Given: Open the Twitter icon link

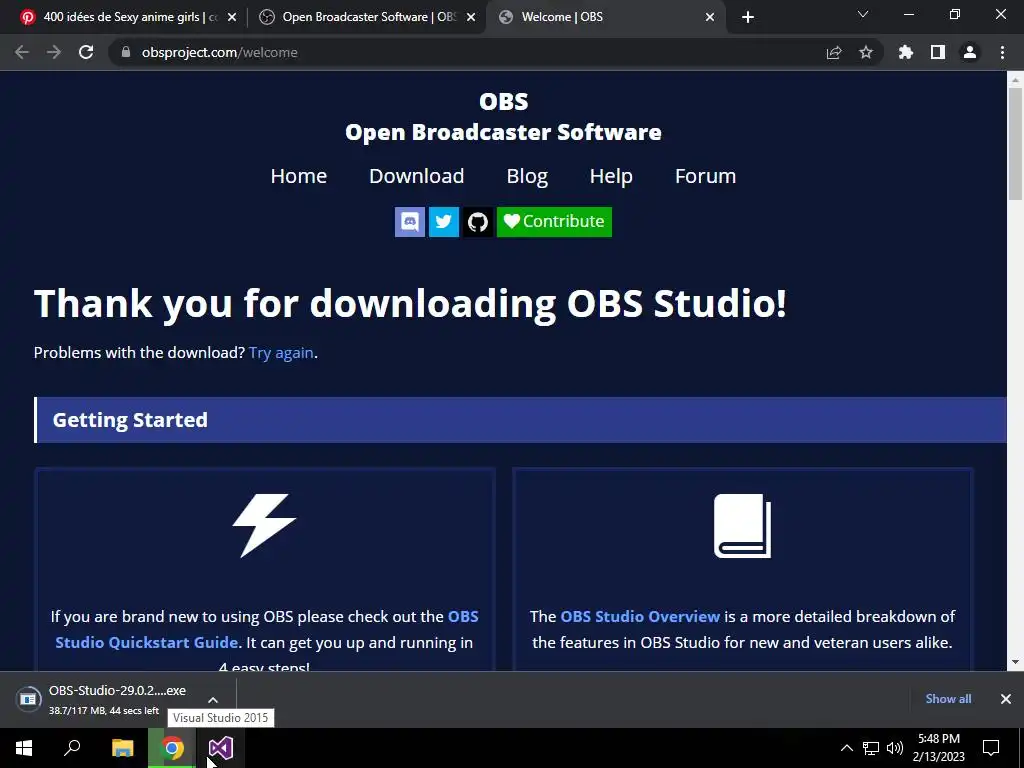Looking at the screenshot, I should 443,222.
